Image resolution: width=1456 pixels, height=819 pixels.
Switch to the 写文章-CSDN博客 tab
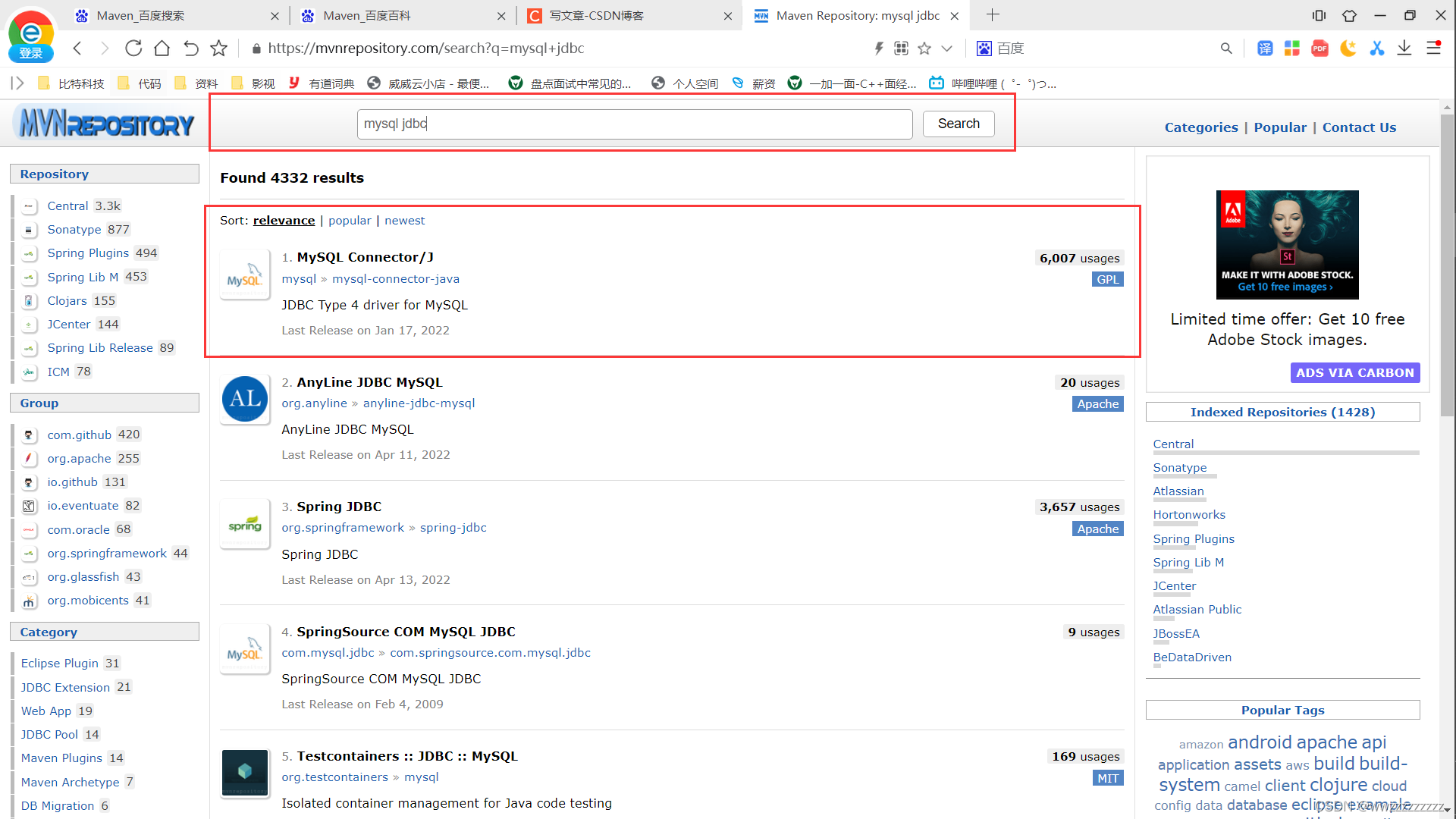596,16
